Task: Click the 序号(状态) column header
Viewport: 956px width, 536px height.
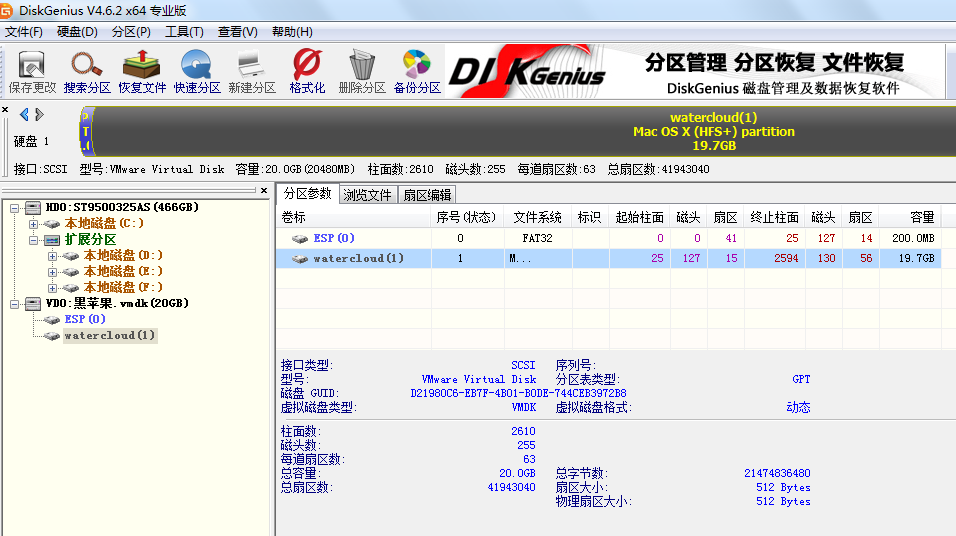Action: tap(467, 217)
